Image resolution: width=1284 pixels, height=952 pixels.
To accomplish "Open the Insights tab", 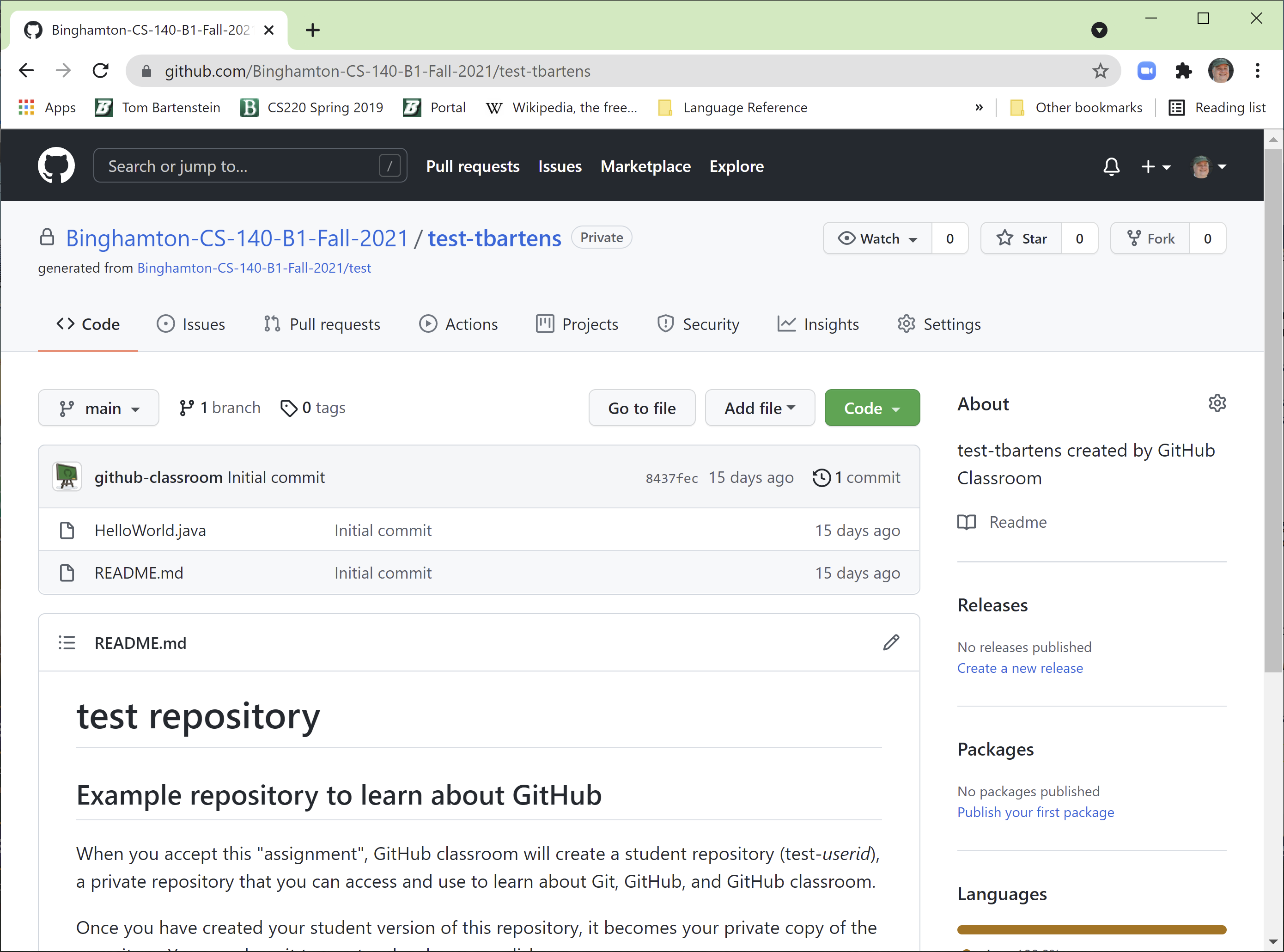I will (818, 324).
